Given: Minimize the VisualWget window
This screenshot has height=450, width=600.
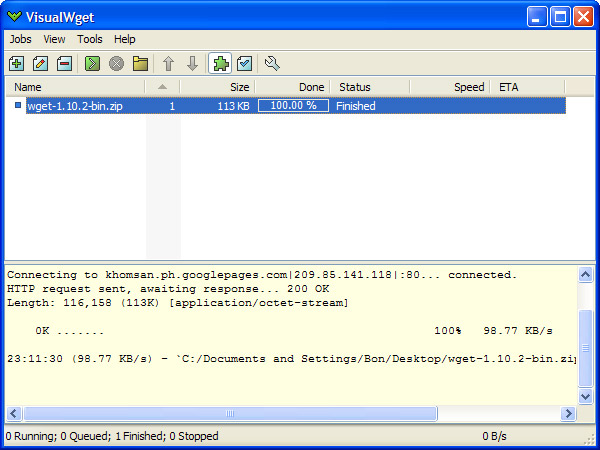Looking at the screenshot, I should (536, 16).
